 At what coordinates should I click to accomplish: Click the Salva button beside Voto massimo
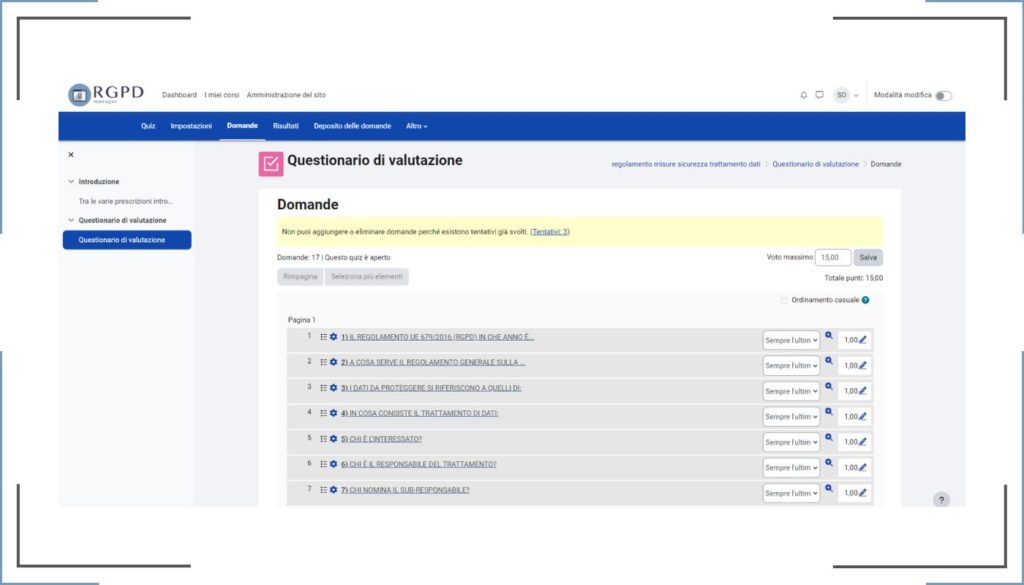click(x=868, y=257)
